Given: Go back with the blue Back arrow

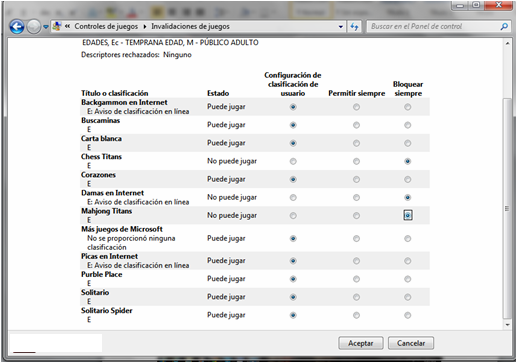Looking at the screenshot, I should (x=17, y=27).
